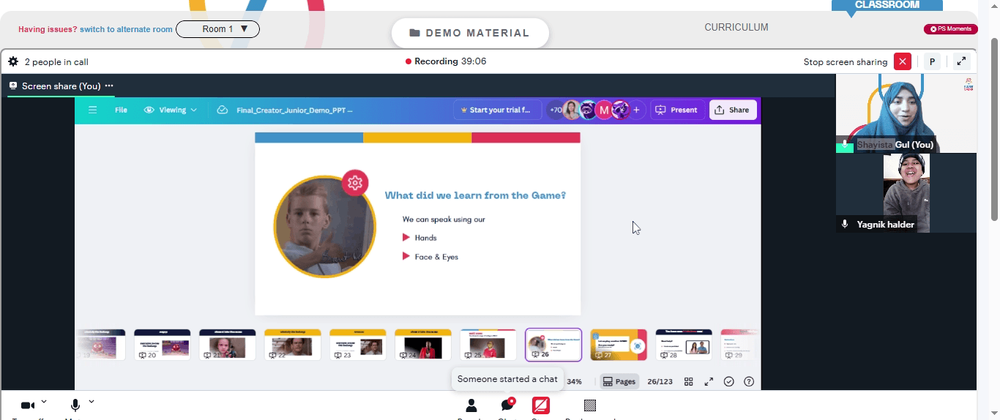Image resolution: width=1000 pixels, height=420 pixels.
Task: Open the People participants icon
Action: click(x=471, y=405)
